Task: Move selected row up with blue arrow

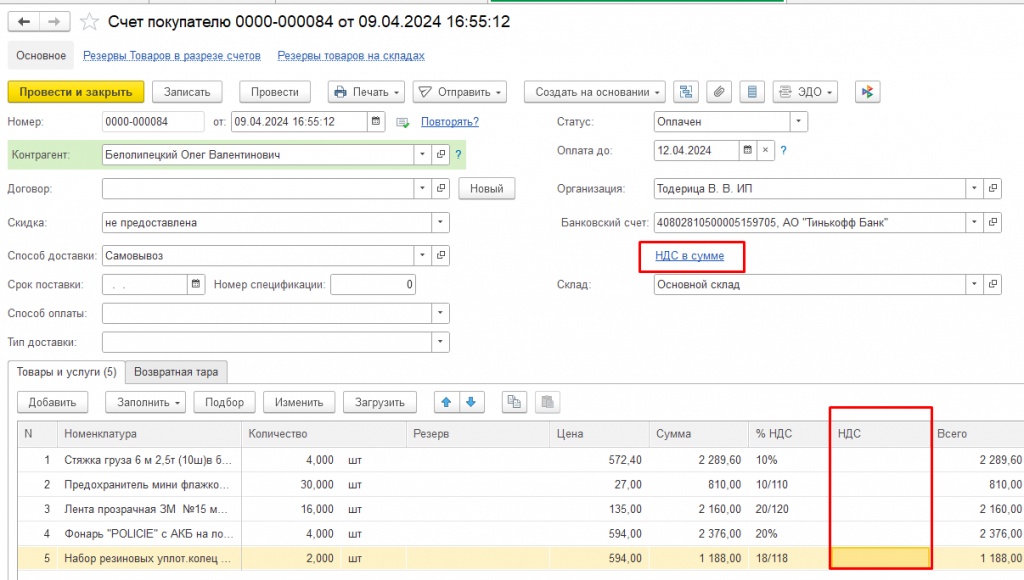Action: pos(447,402)
